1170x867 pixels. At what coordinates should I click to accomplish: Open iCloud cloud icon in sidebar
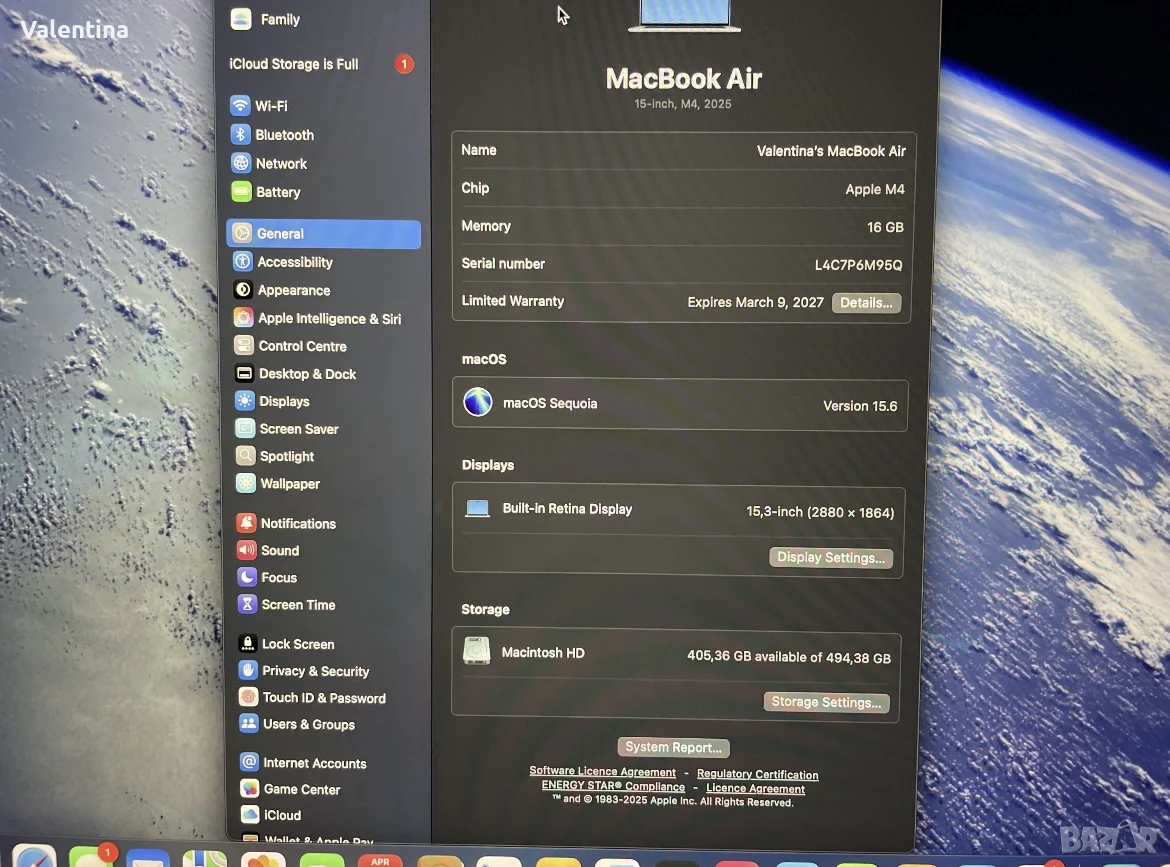(x=251, y=815)
